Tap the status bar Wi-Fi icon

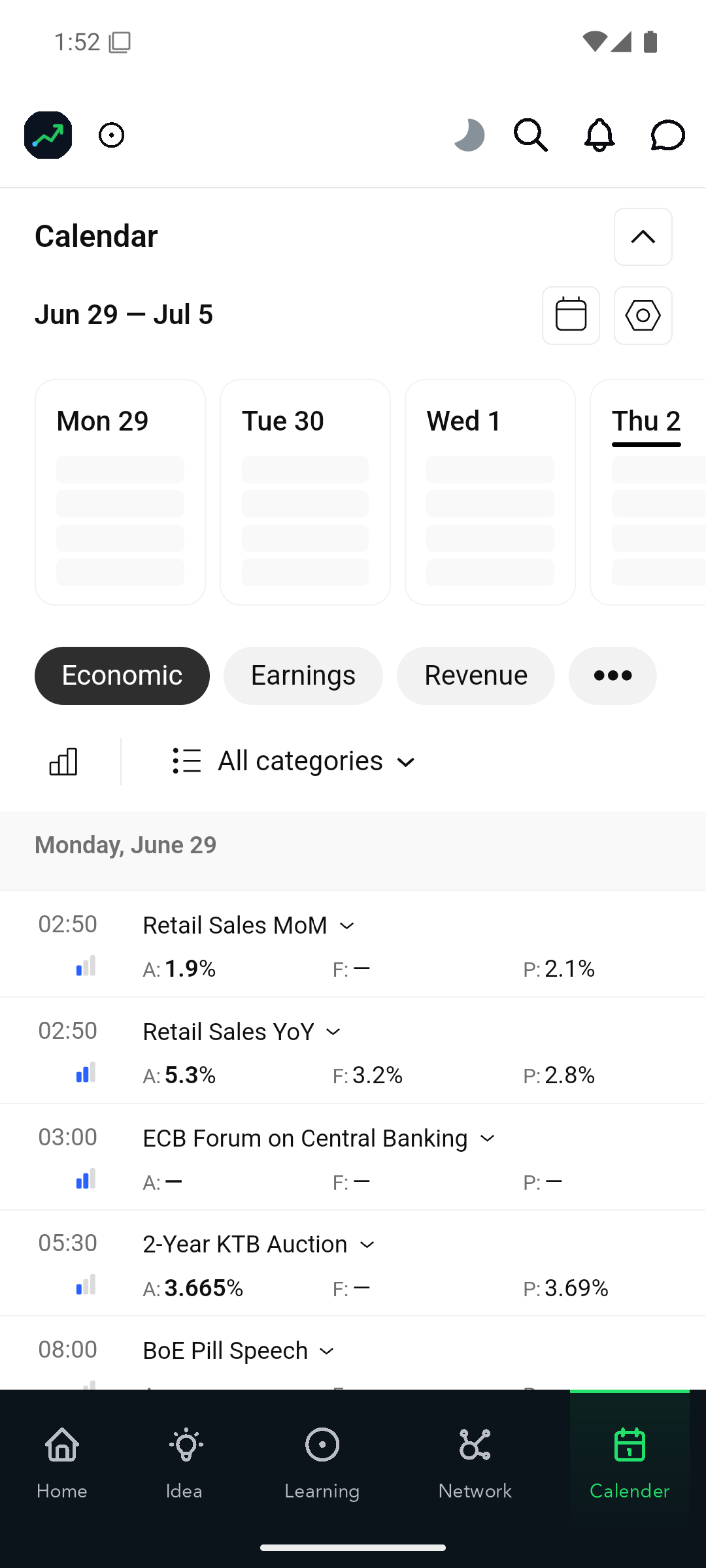point(594,41)
